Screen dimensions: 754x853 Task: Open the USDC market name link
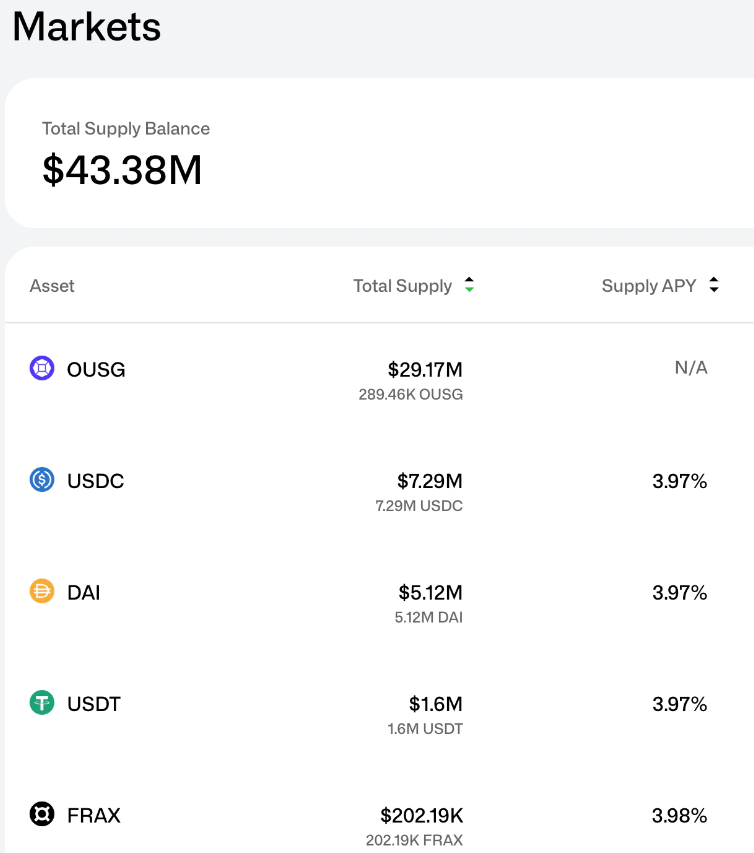click(95, 481)
